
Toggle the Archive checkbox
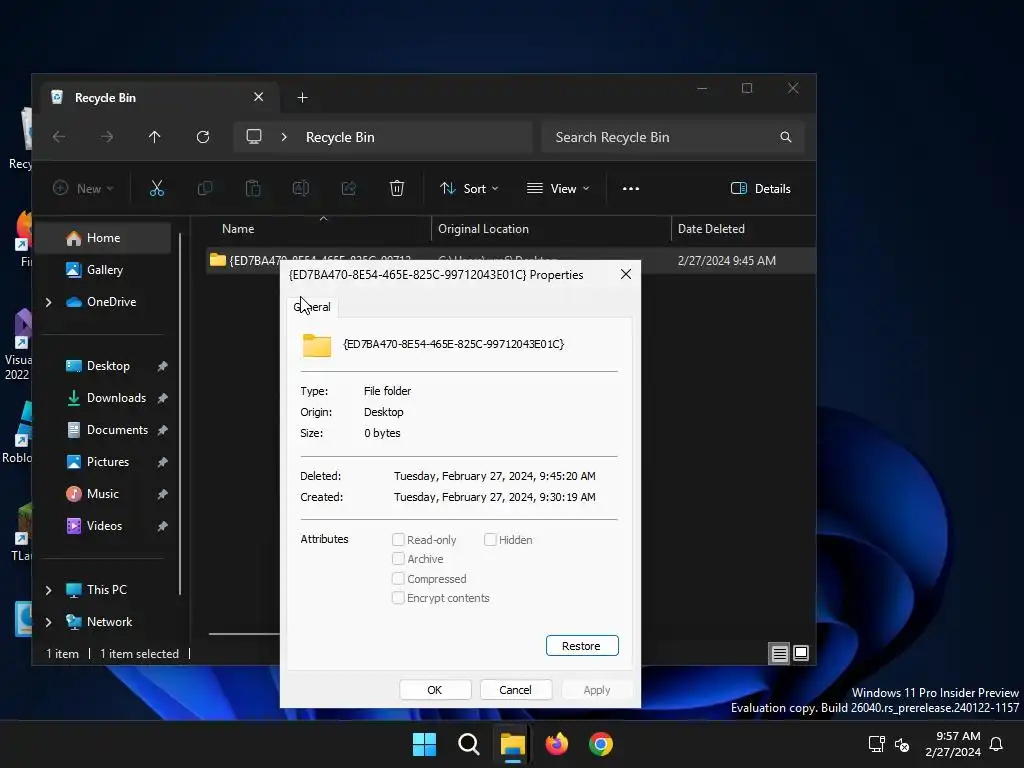(x=398, y=559)
